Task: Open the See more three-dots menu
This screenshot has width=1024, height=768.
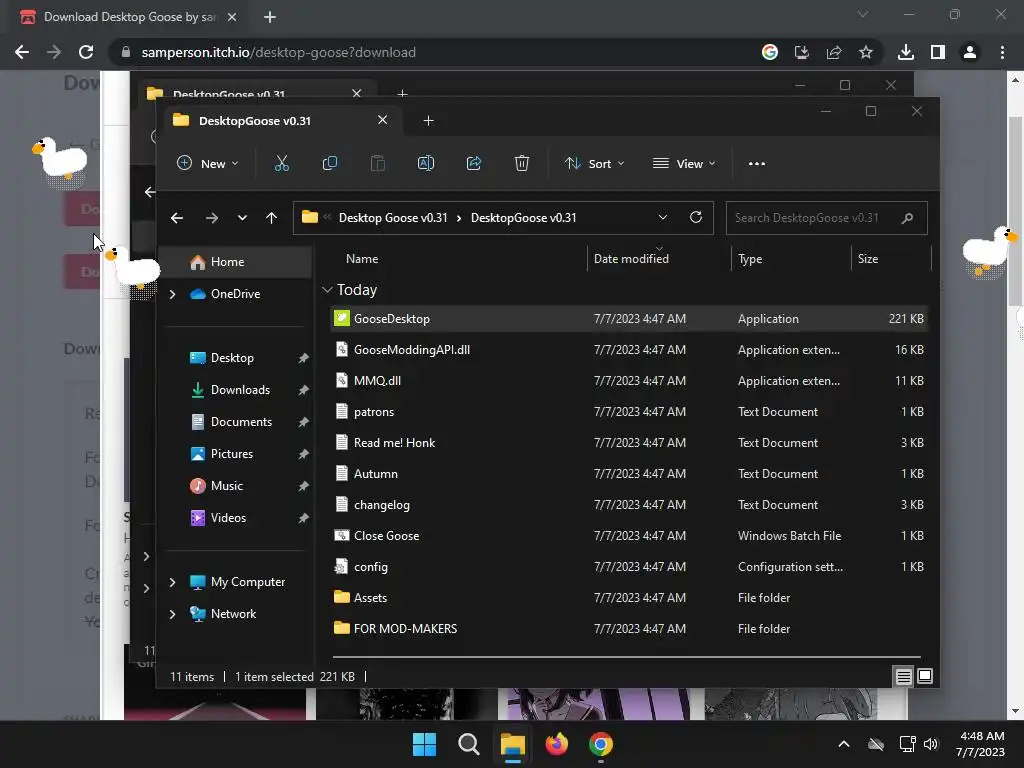Action: [x=757, y=164]
